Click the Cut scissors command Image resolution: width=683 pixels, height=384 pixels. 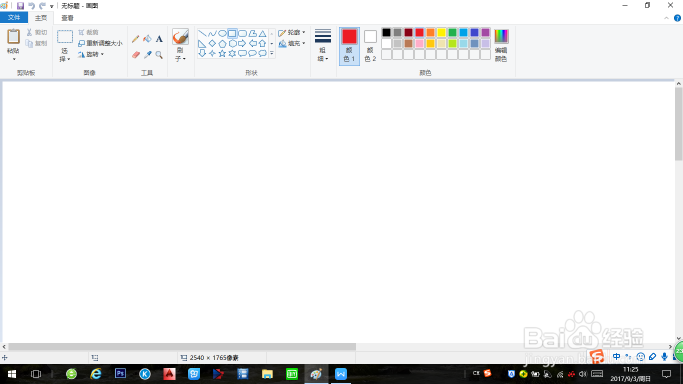point(37,32)
